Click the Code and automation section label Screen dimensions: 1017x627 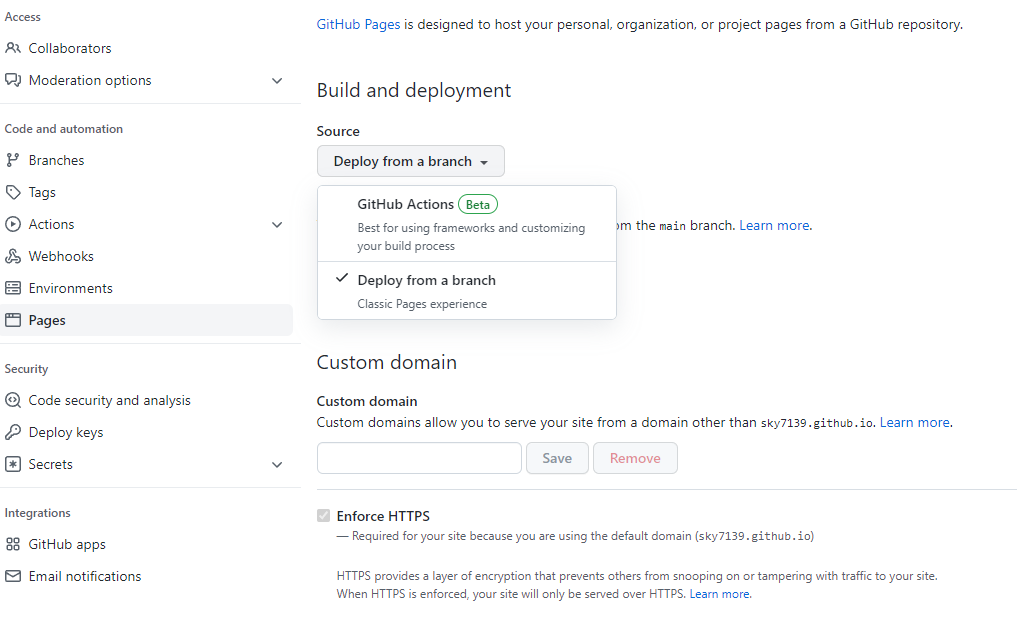(64, 129)
